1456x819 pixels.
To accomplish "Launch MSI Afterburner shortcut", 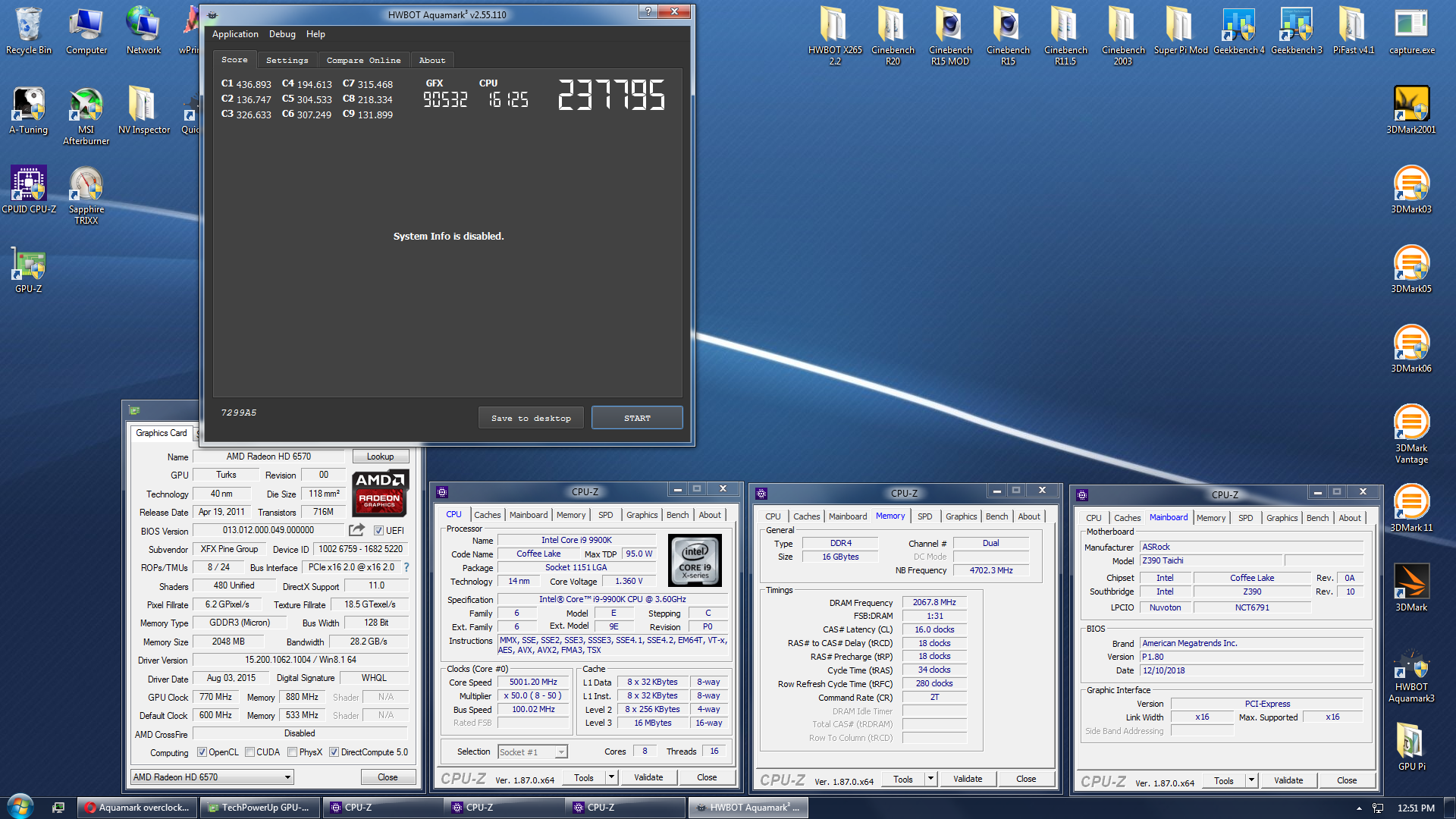I will (x=86, y=115).
